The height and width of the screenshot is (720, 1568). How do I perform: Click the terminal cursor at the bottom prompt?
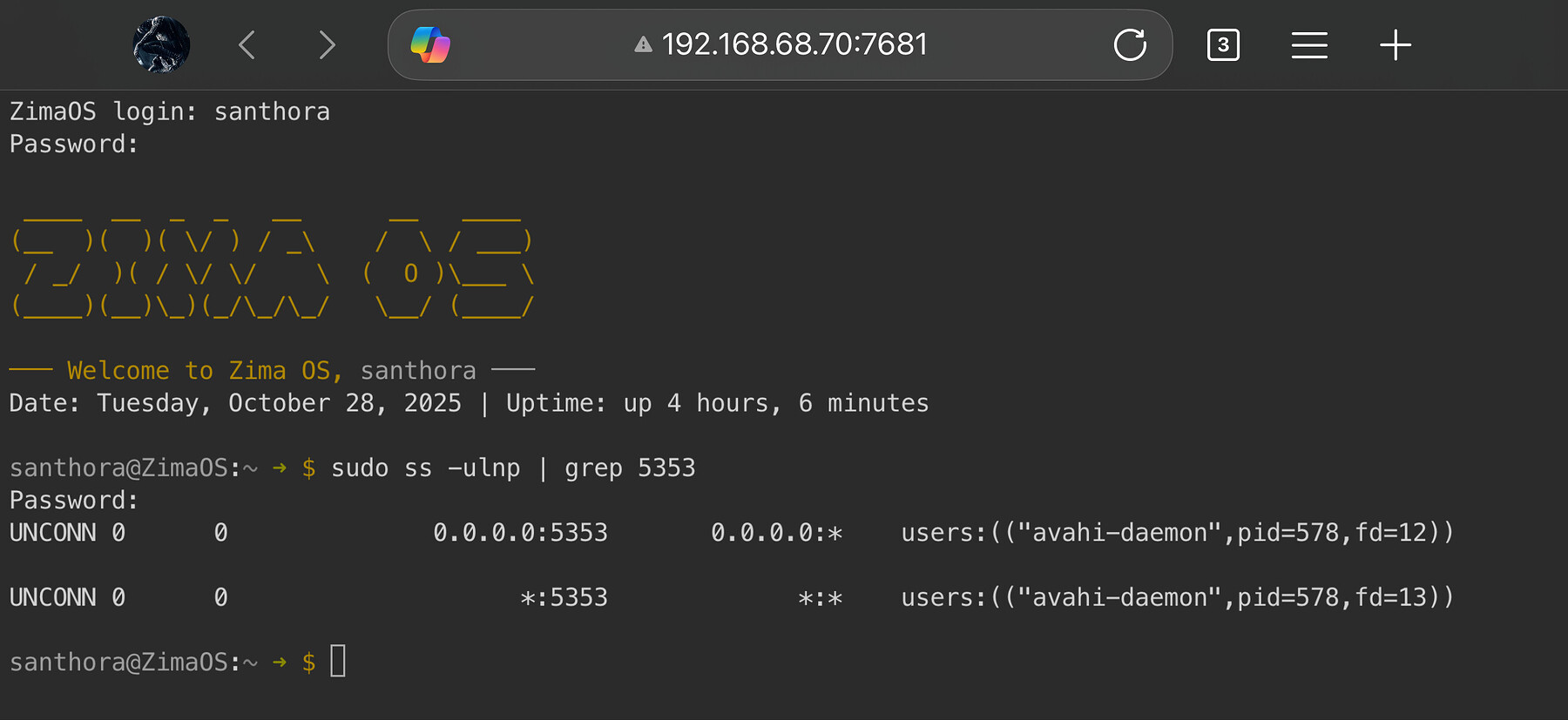(338, 661)
